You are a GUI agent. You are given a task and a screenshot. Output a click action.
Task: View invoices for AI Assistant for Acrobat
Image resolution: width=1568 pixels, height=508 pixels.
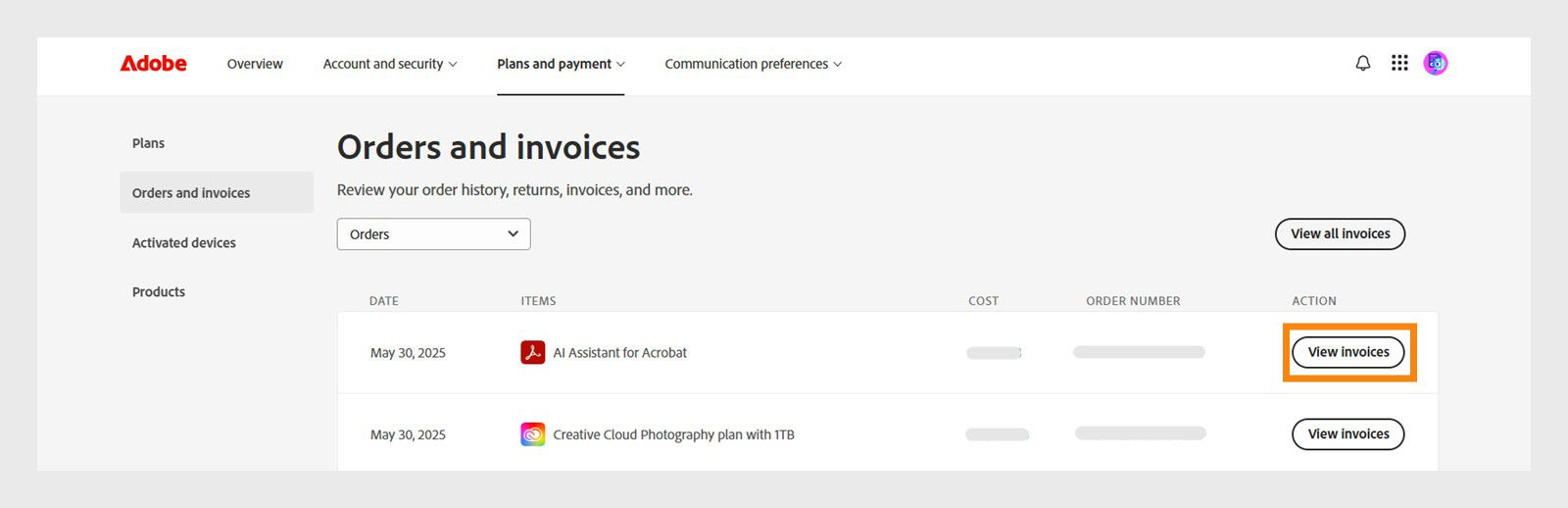click(x=1347, y=352)
